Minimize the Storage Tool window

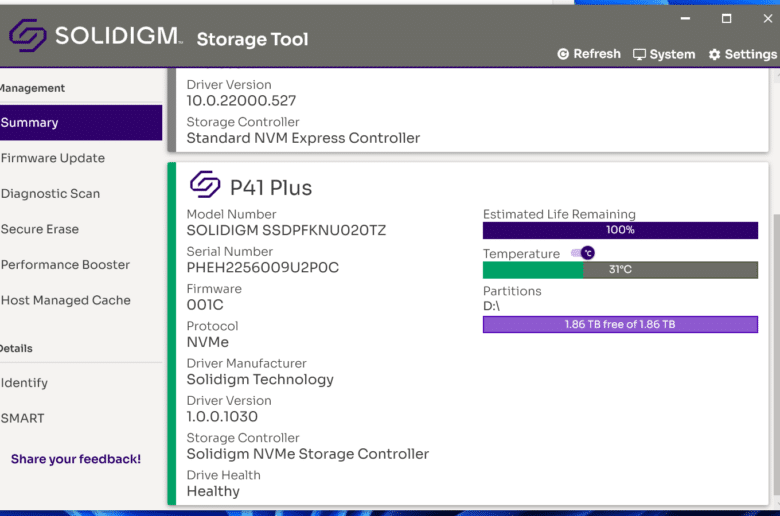point(685,18)
